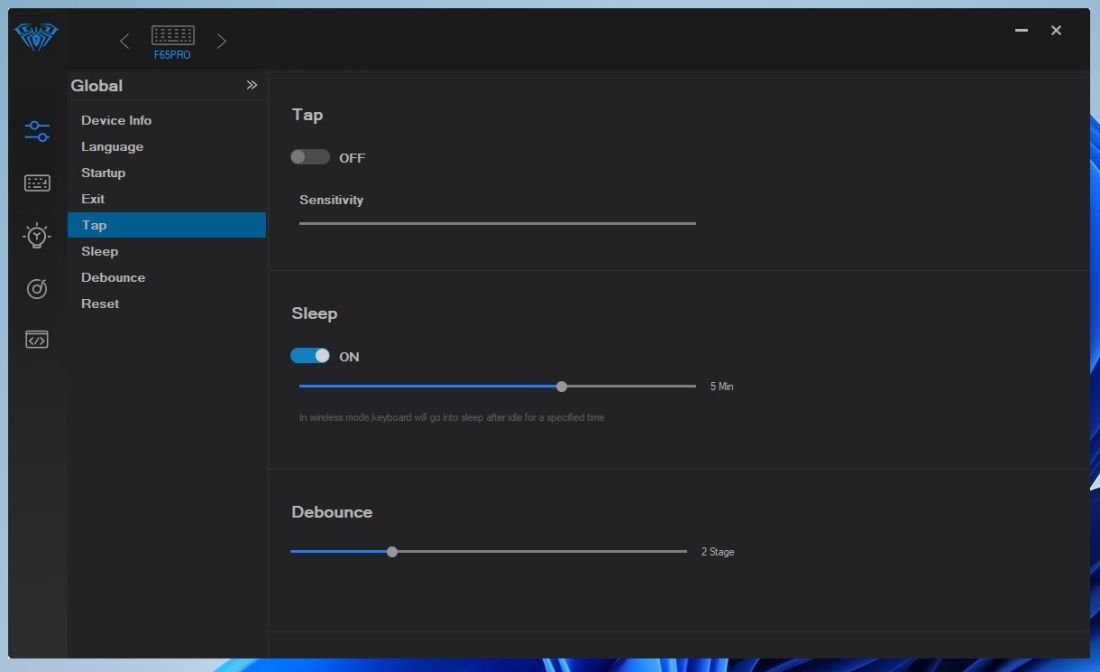This screenshot has height=672, width=1100.
Task: Click the Debounce stage slider handle
Action: 392,552
